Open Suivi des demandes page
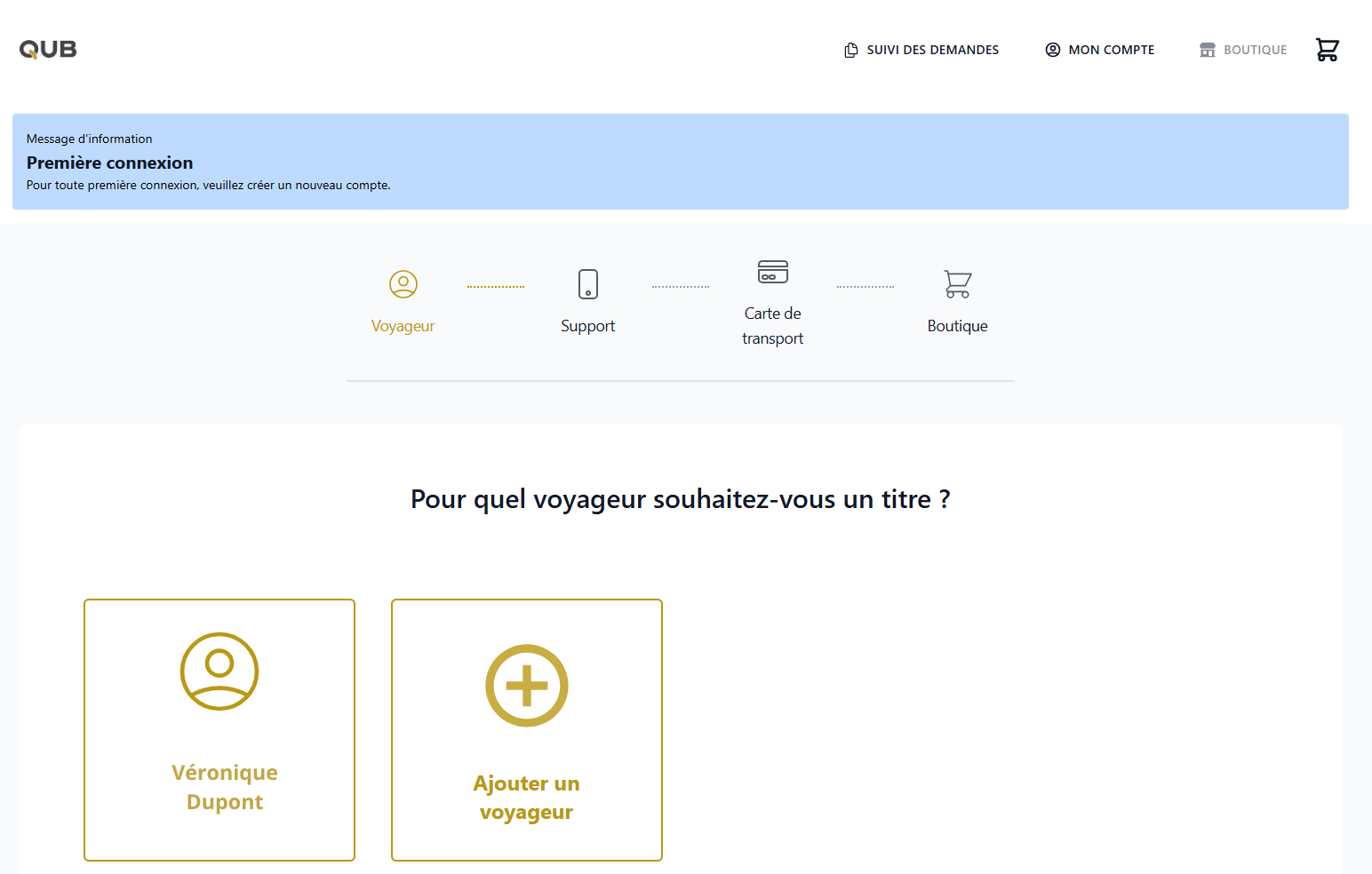 click(x=921, y=50)
